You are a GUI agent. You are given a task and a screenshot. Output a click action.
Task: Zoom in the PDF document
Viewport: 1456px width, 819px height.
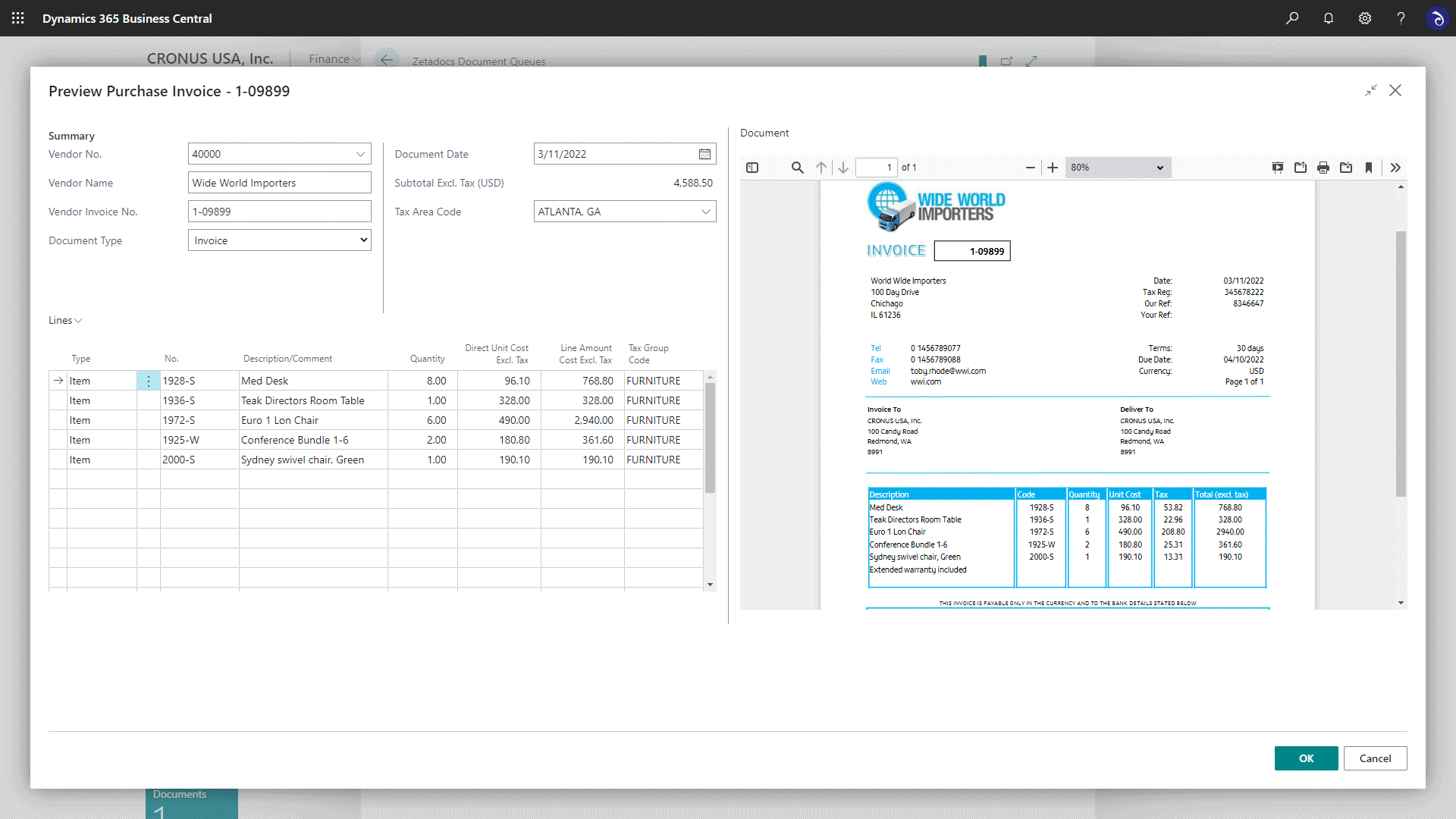[x=1053, y=168]
